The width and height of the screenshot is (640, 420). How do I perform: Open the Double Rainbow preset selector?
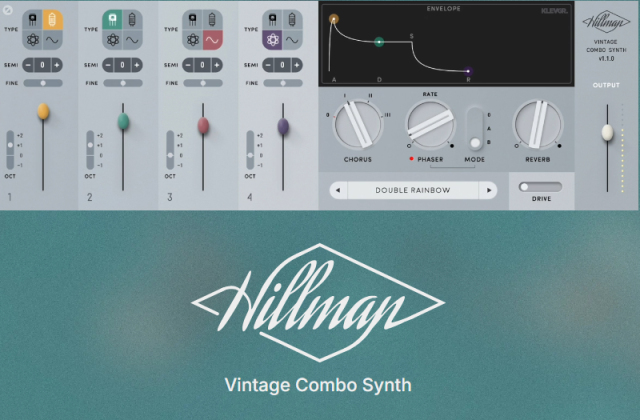click(x=413, y=190)
